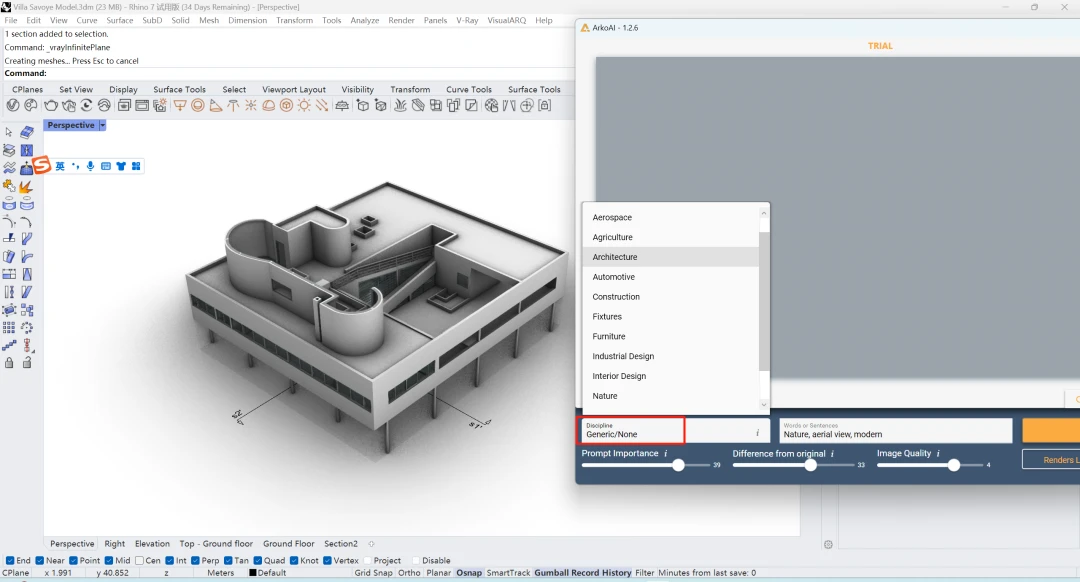1080x582 pixels.
Task: Click the Words or Sentences prompt field
Action: (x=895, y=431)
